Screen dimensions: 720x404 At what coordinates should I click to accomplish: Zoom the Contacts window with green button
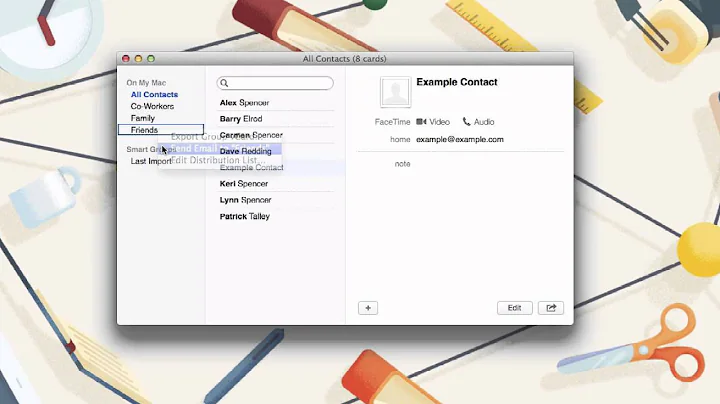[151, 59]
